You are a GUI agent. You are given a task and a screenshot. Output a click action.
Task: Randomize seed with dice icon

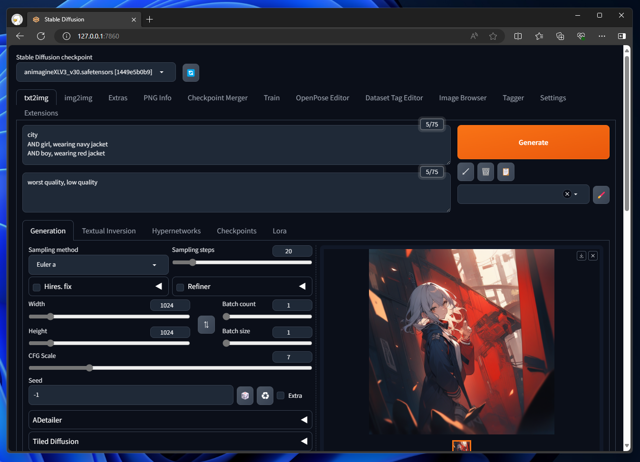tap(245, 395)
